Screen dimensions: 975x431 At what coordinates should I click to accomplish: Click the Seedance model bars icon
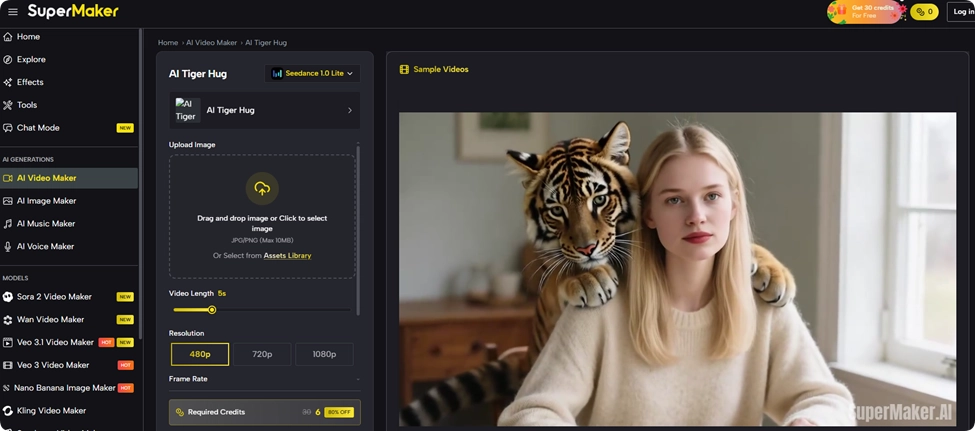click(x=277, y=73)
